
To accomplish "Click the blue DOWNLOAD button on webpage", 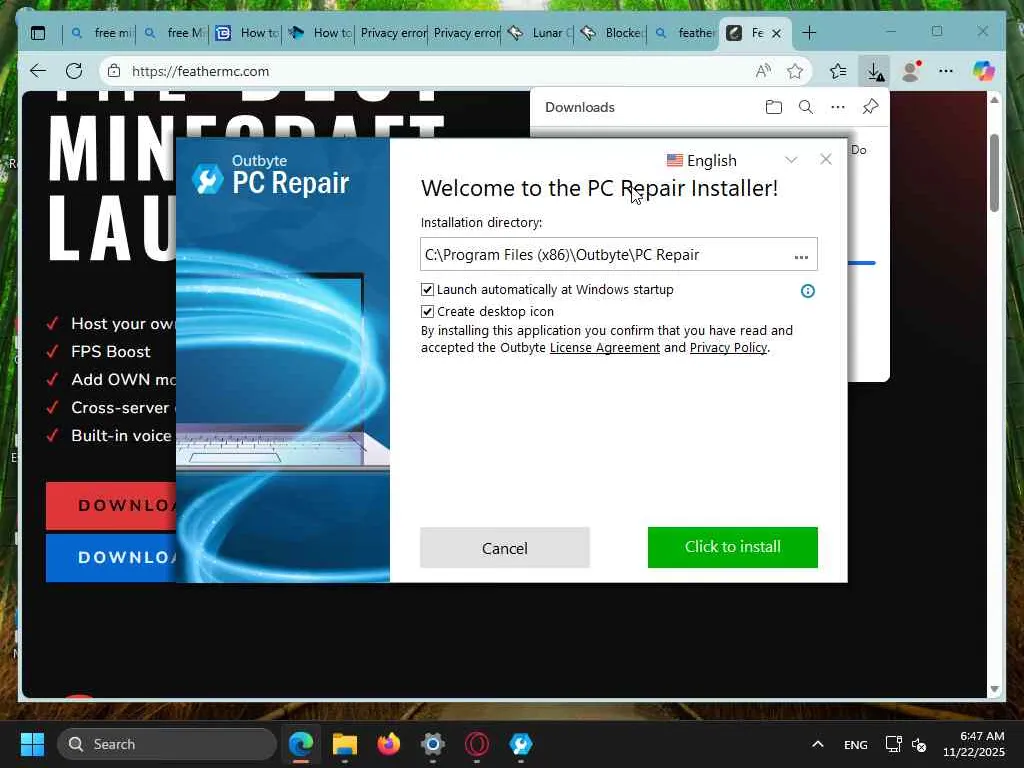I will 111,558.
